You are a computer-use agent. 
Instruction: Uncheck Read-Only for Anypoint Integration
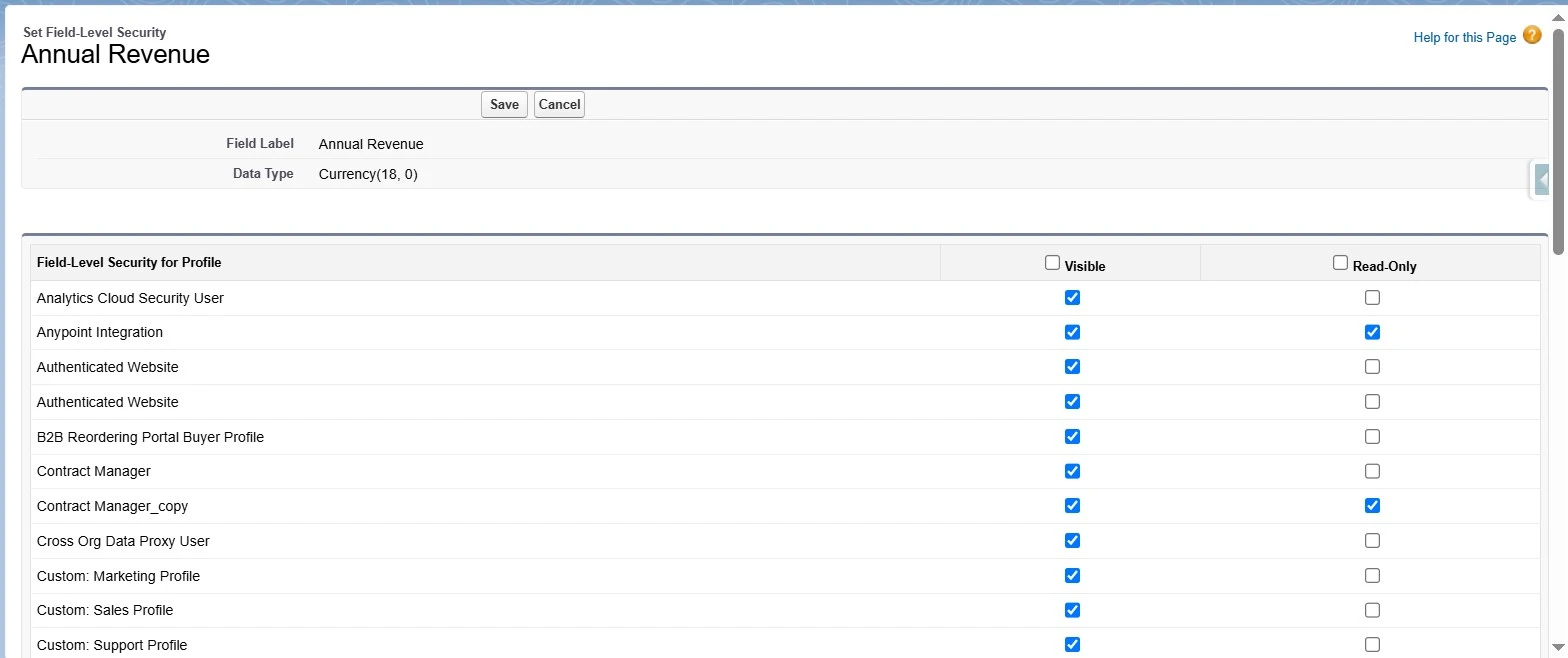tap(1372, 332)
